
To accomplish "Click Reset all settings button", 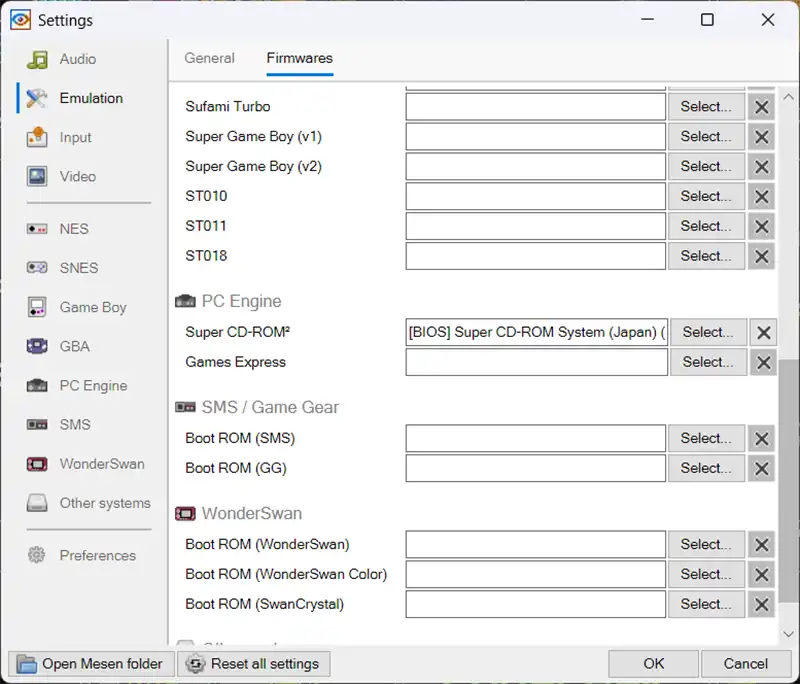I will click(254, 663).
